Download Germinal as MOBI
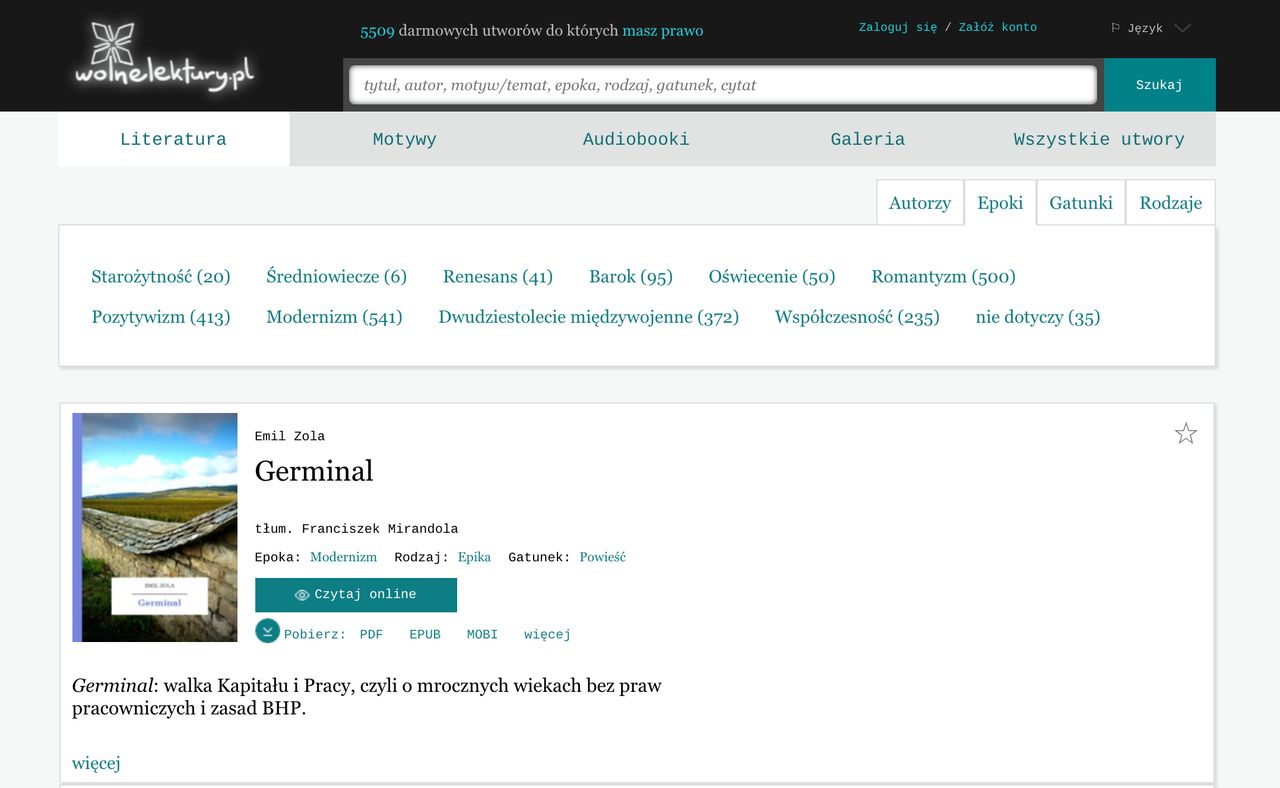The image size is (1280, 788). pos(482,634)
